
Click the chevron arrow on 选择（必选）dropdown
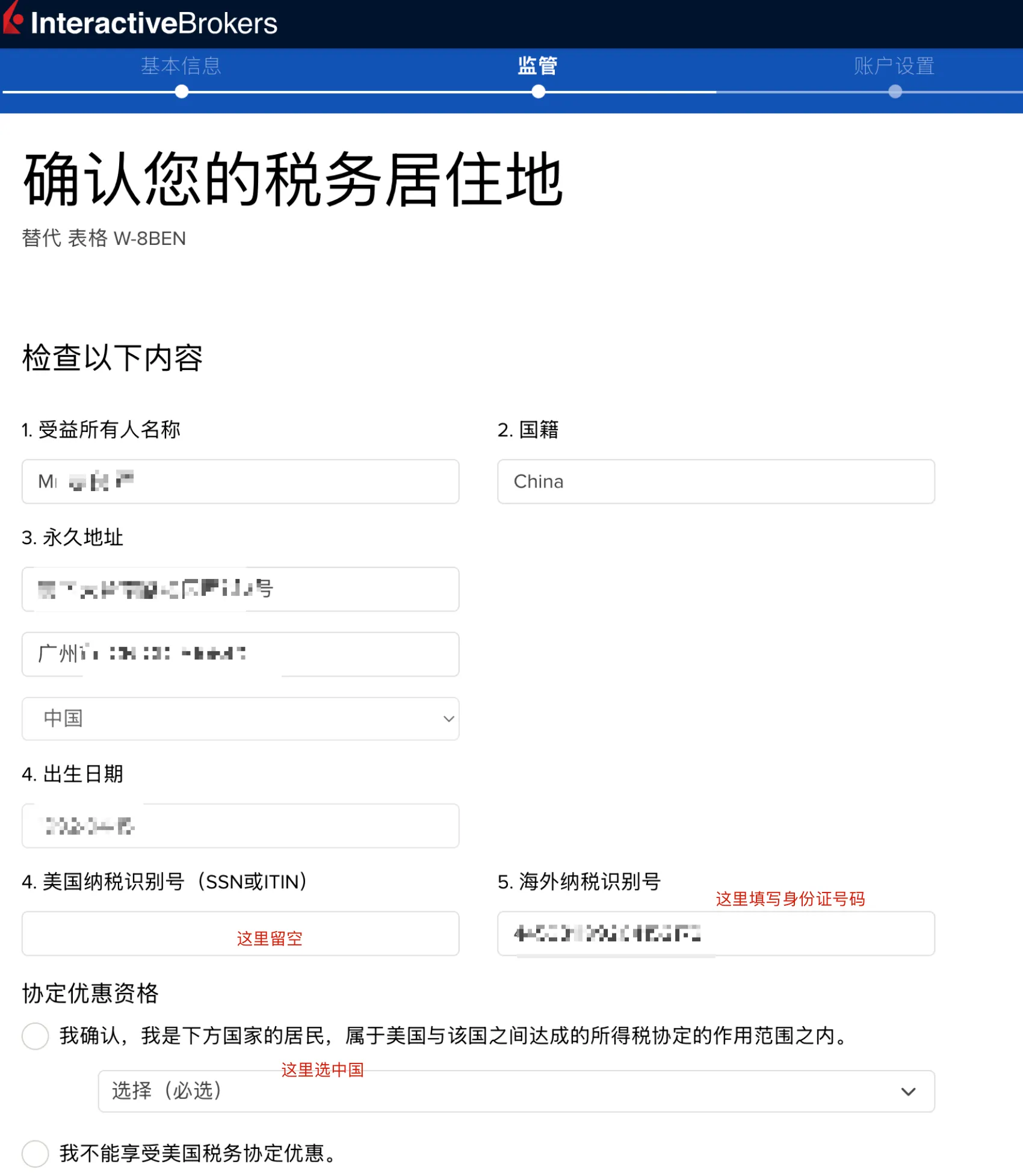(908, 1091)
